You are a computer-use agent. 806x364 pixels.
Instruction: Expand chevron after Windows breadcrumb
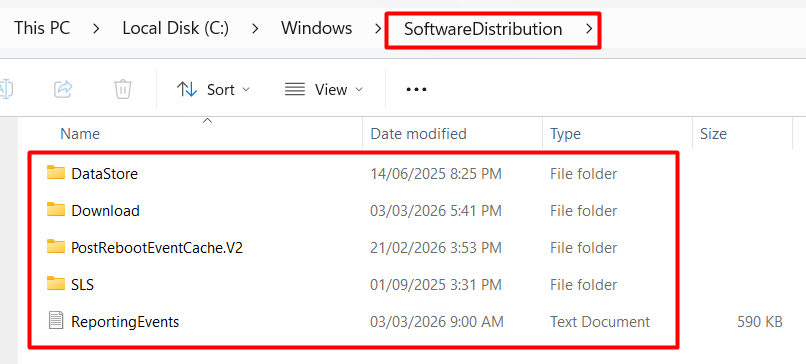[x=378, y=29]
